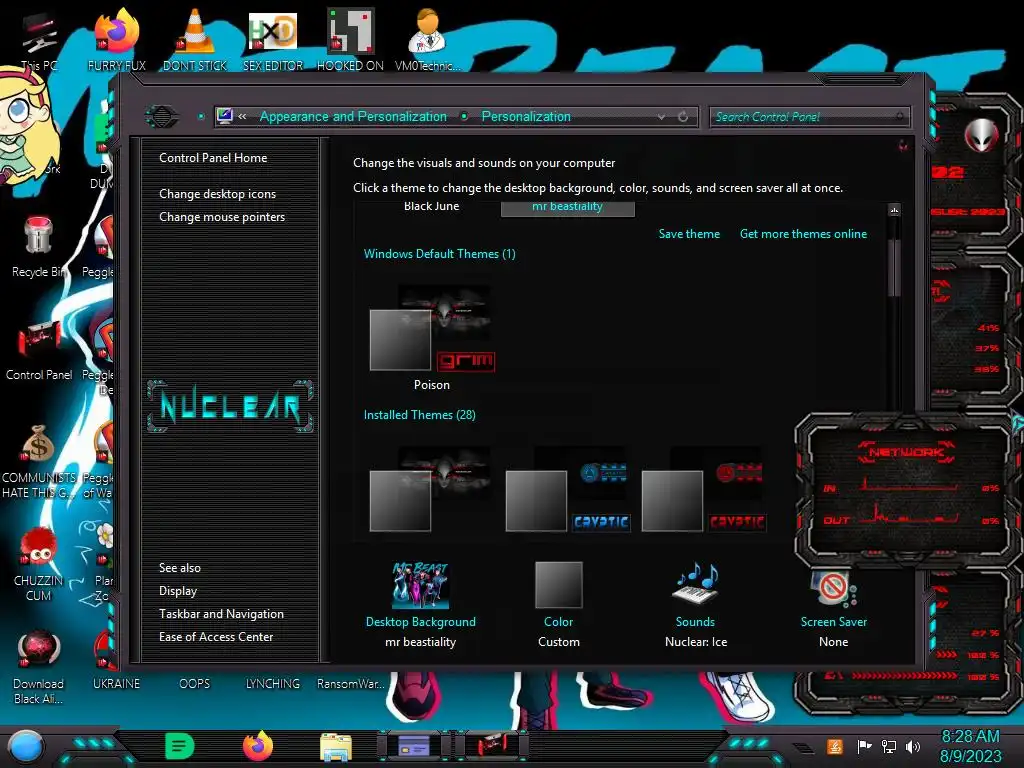Open Taskbar and Navigation link
This screenshot has width=1024, height=768.
coord(221,614)
